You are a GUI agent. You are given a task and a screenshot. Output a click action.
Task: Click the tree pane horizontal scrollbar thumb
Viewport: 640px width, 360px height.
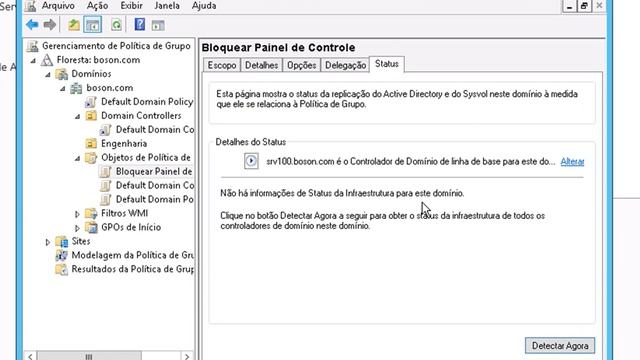89,356
